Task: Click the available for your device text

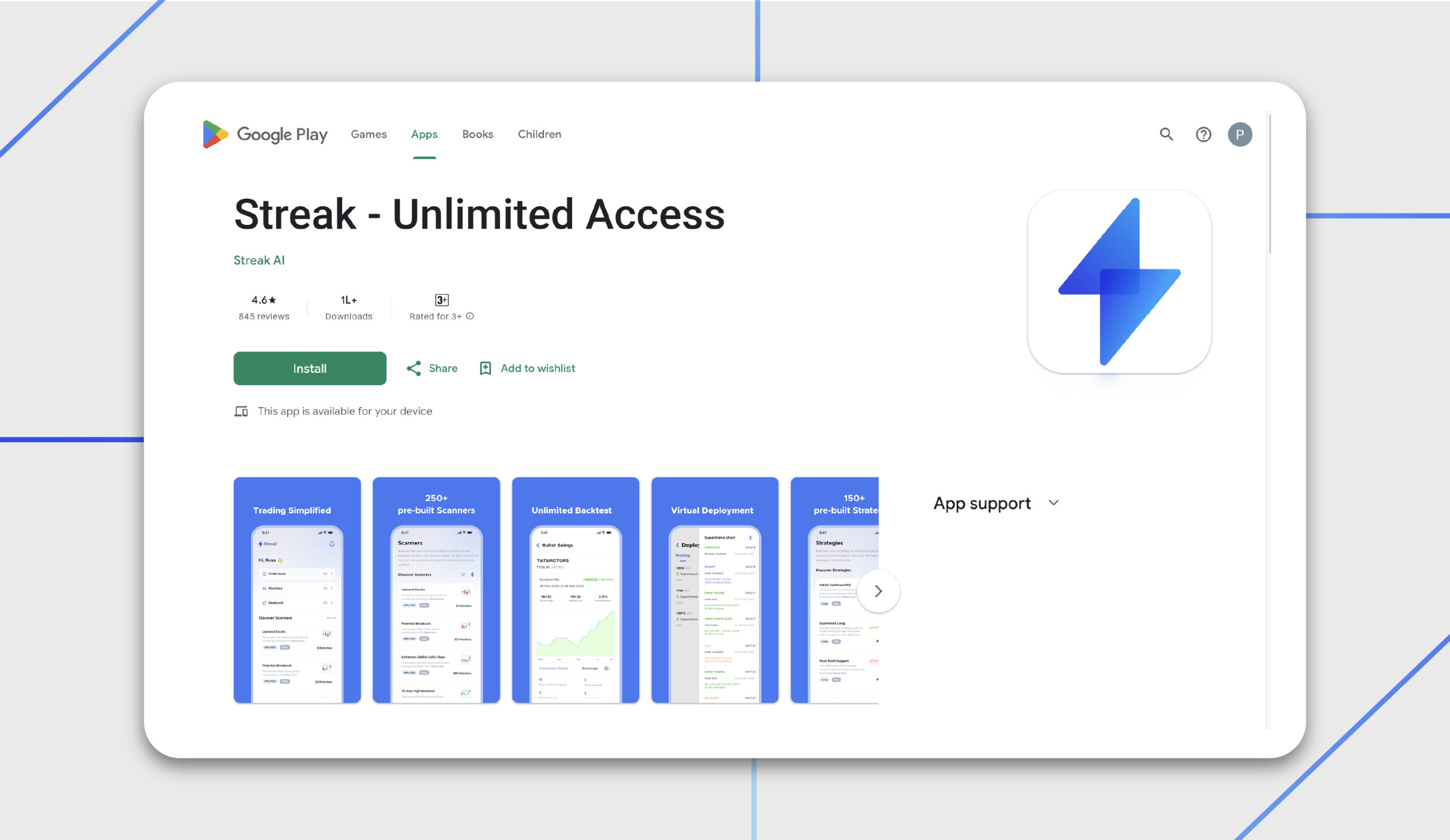Action: [345, 411]
